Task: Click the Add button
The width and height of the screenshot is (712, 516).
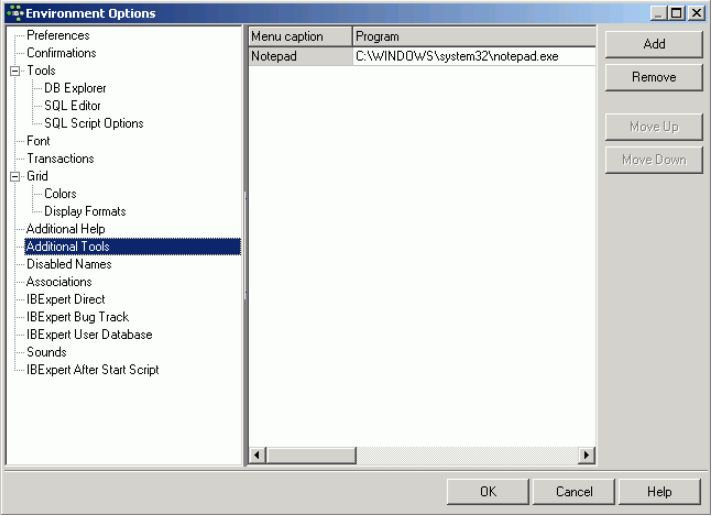Action: point(654,44)
